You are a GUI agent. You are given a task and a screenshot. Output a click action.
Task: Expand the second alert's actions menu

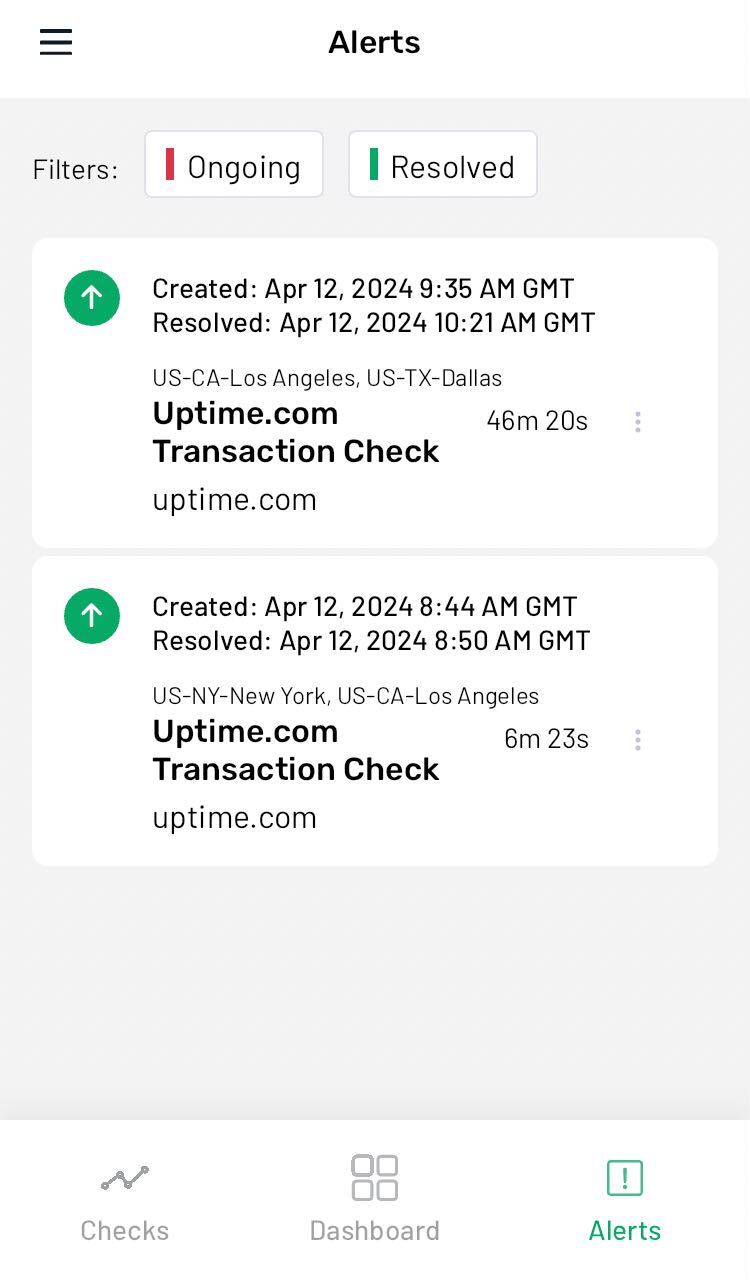click(638, 740)
